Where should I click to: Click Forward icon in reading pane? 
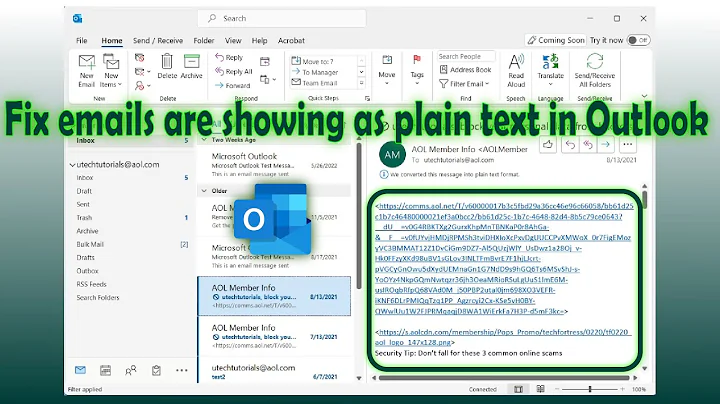(606, 145)
